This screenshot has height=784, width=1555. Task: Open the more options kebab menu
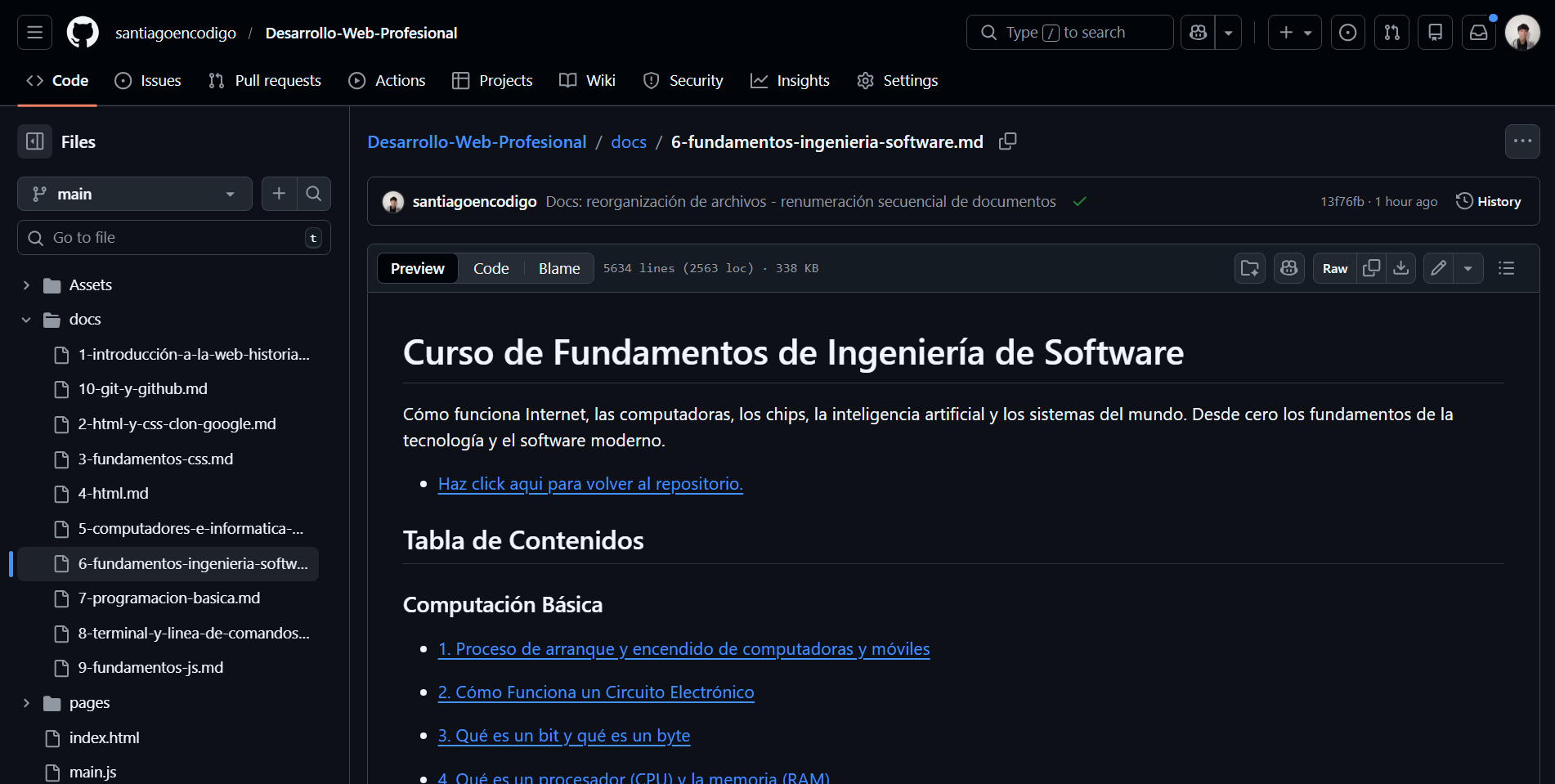[1522, 141]
